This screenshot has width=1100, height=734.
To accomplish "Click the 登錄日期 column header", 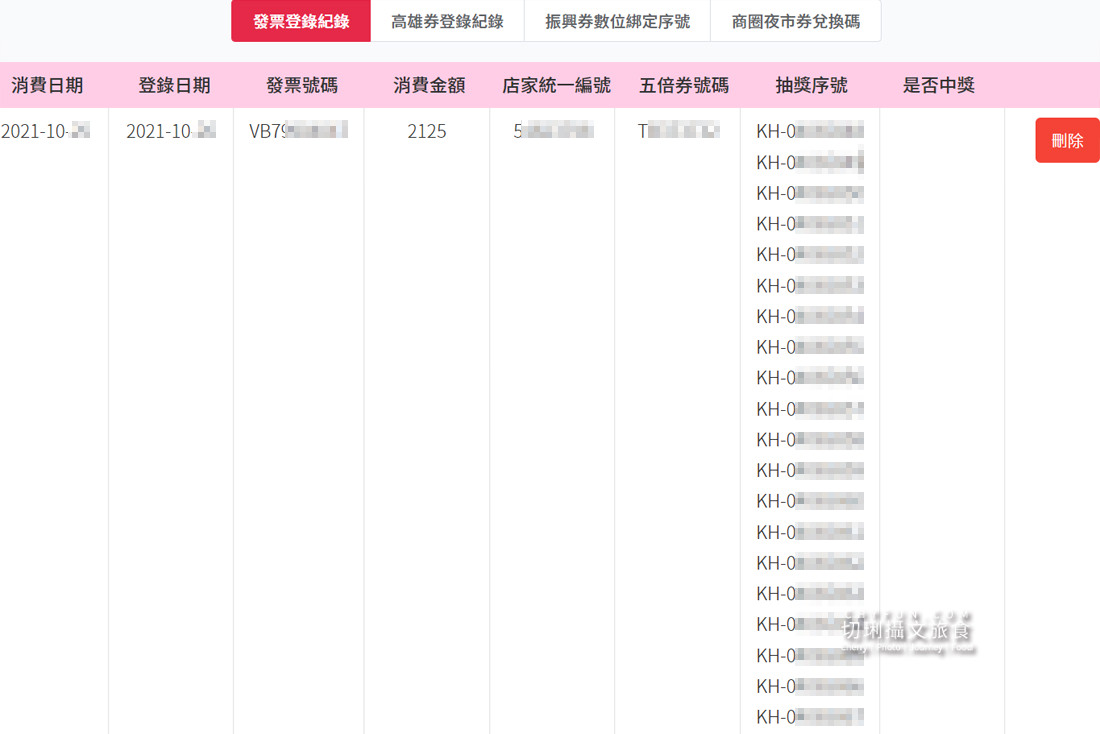I will [x=174, y=85].
